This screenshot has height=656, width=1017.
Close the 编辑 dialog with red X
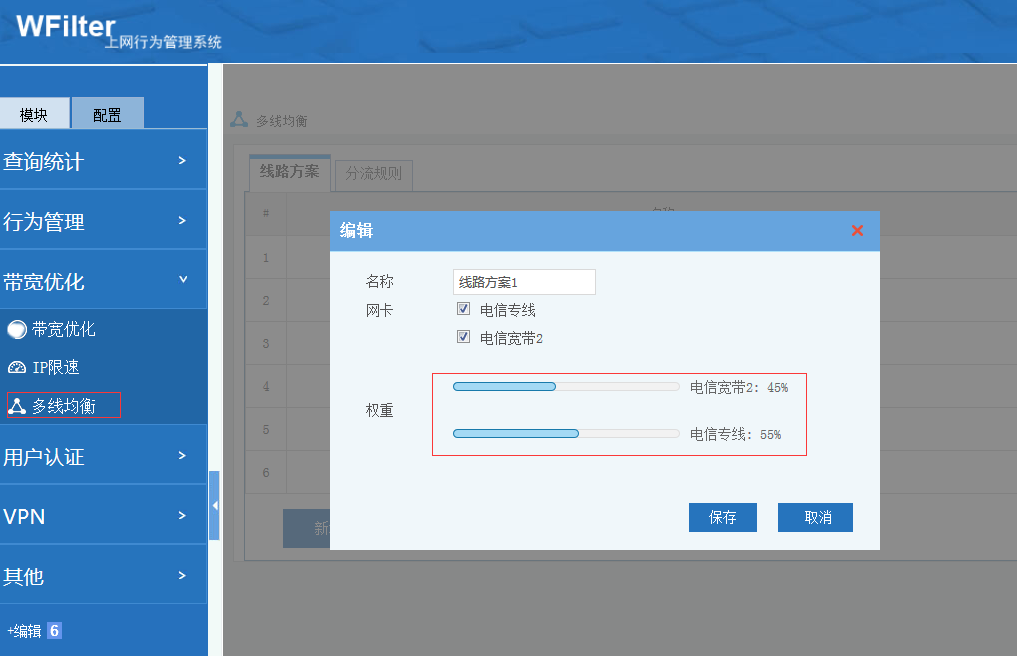pos(857,231)
